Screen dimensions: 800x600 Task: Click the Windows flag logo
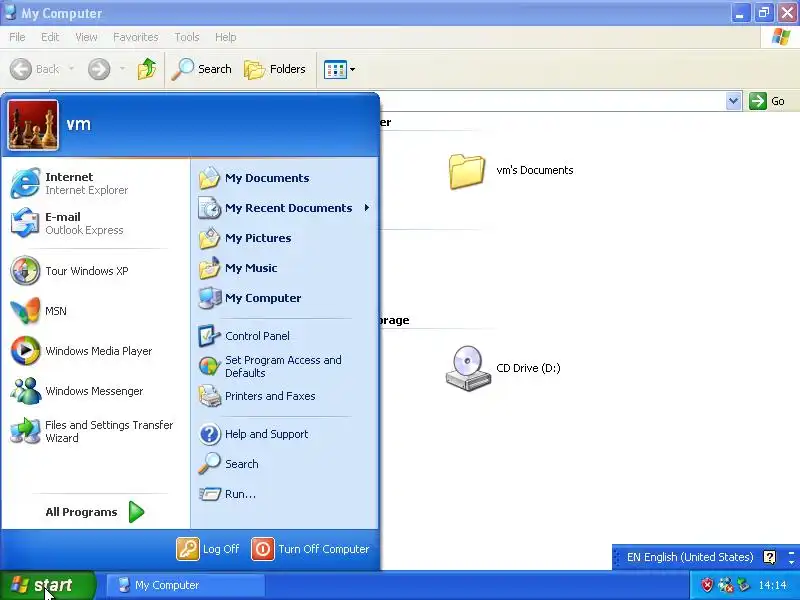pyautogui.click(x=781, y=37)
